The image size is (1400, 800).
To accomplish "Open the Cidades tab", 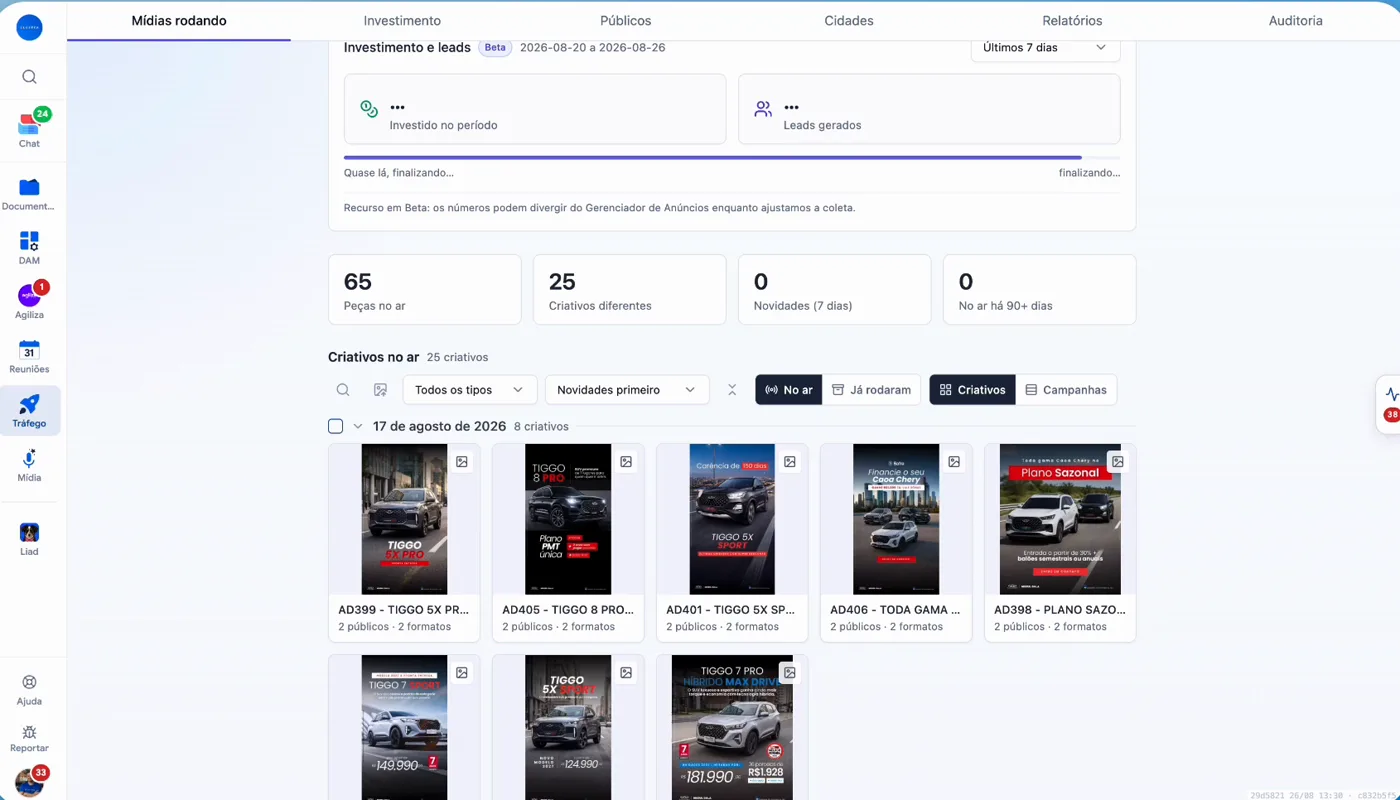I will tap(849, 21).
